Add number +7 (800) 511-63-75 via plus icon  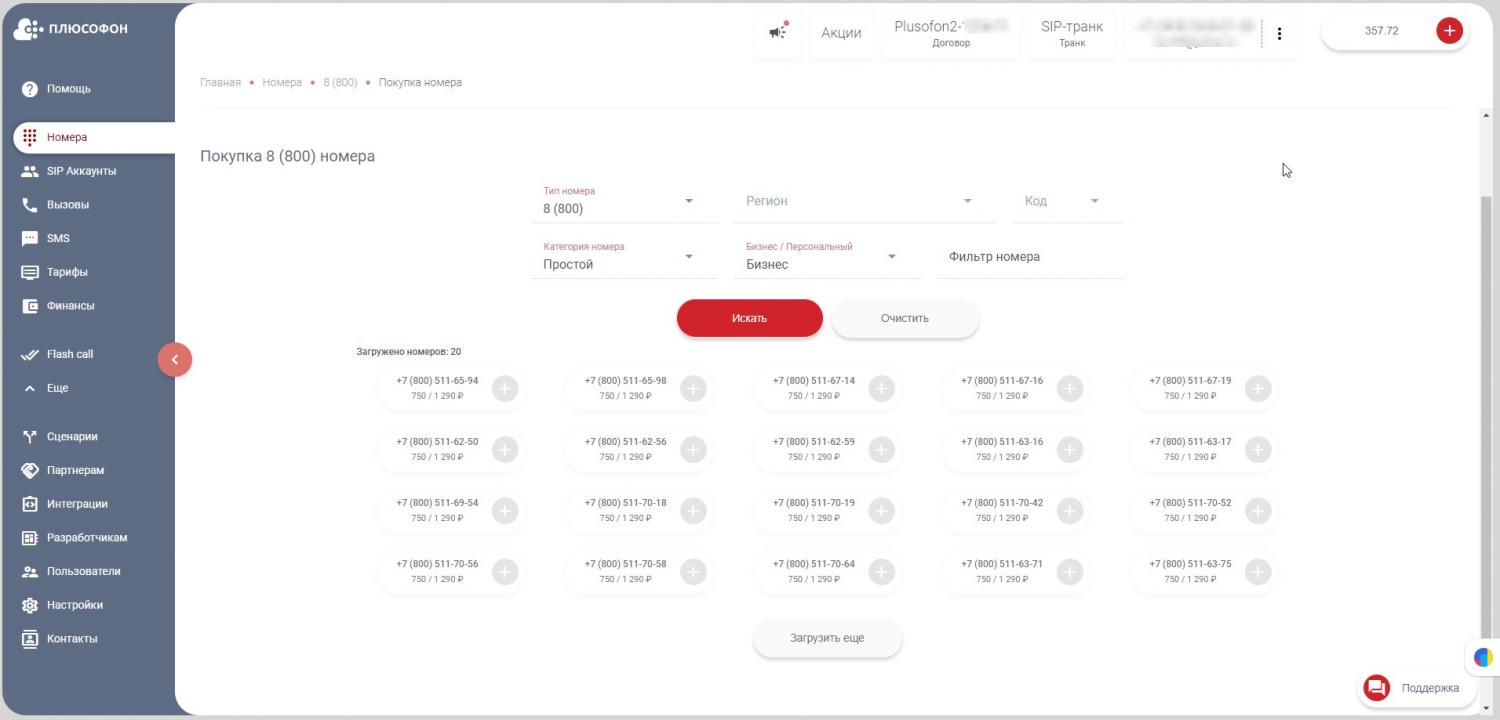coord(1258,572)
